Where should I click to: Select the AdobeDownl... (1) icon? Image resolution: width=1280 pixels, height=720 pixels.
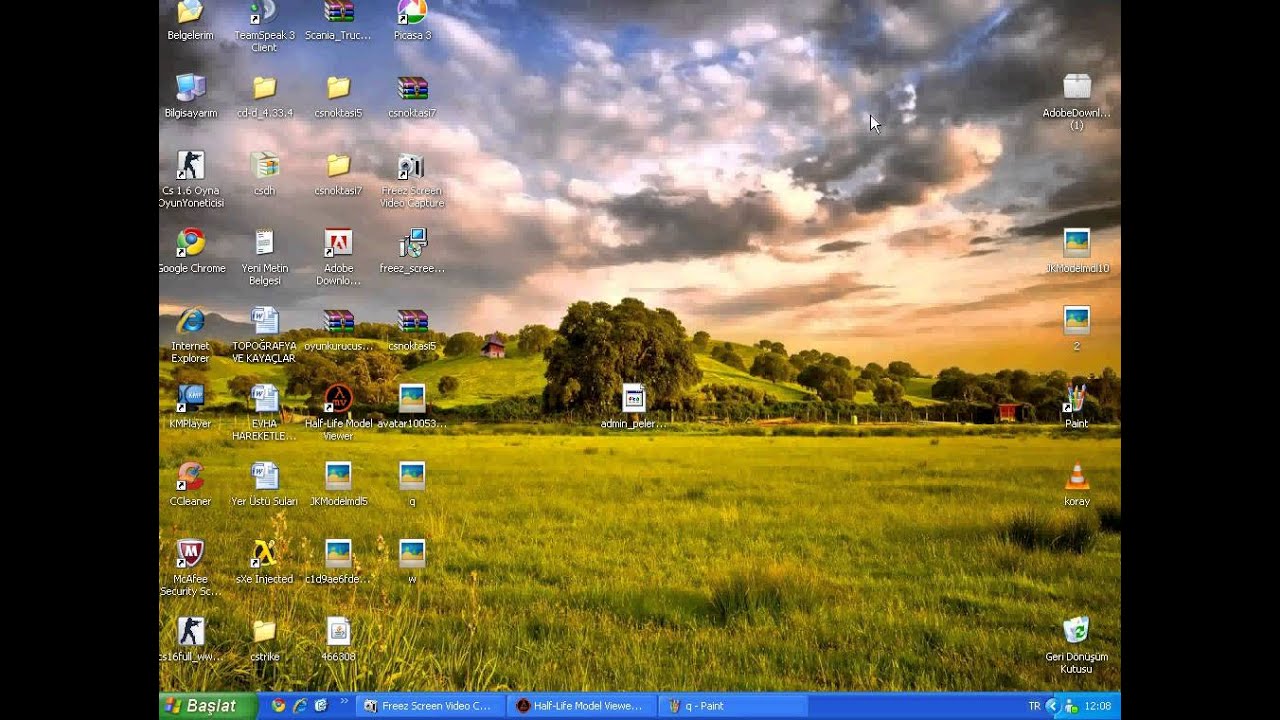click(x=1076, y=88)
